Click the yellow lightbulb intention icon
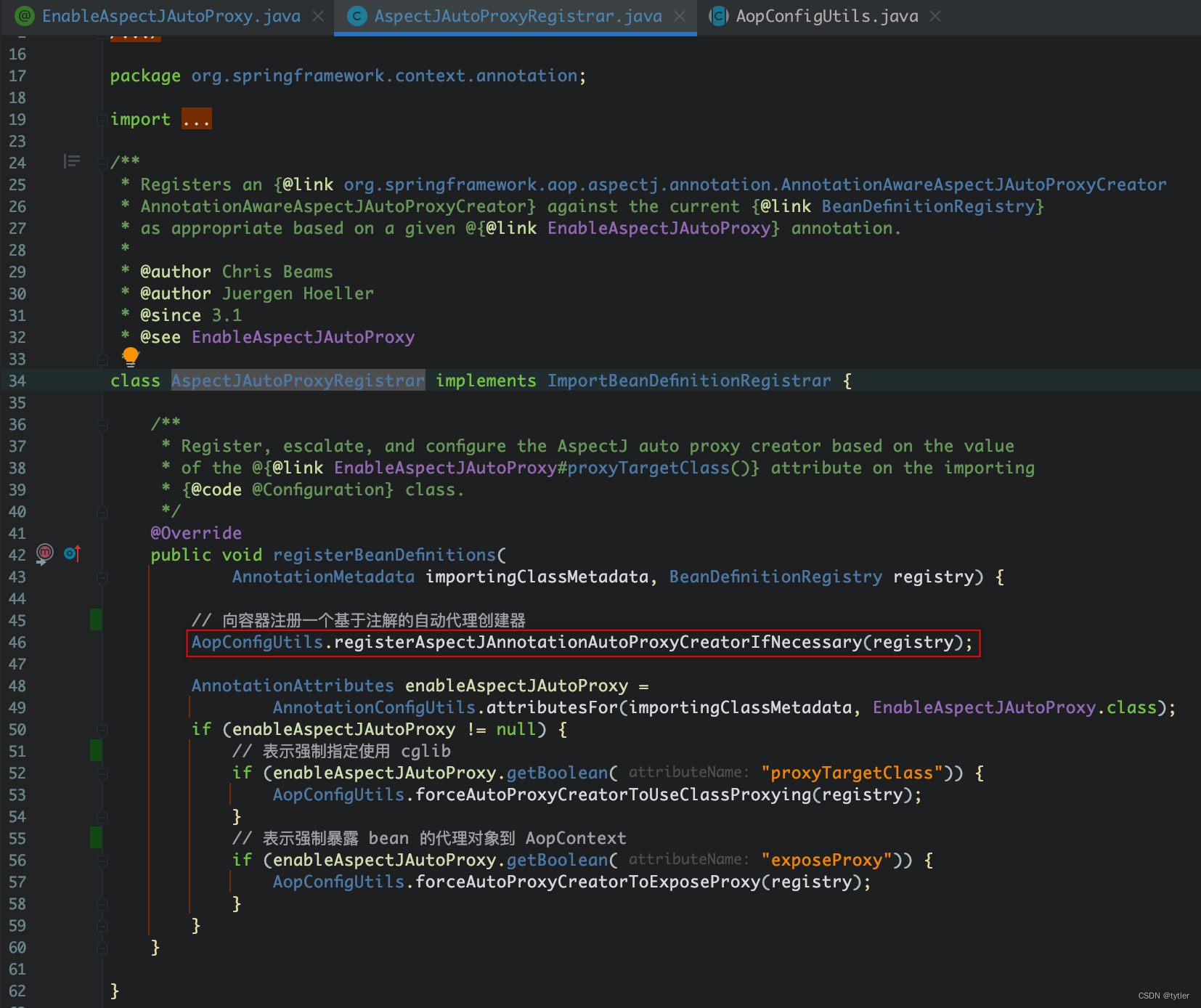The height and width of the screenshot is (1008, 1201). (131, 356)
